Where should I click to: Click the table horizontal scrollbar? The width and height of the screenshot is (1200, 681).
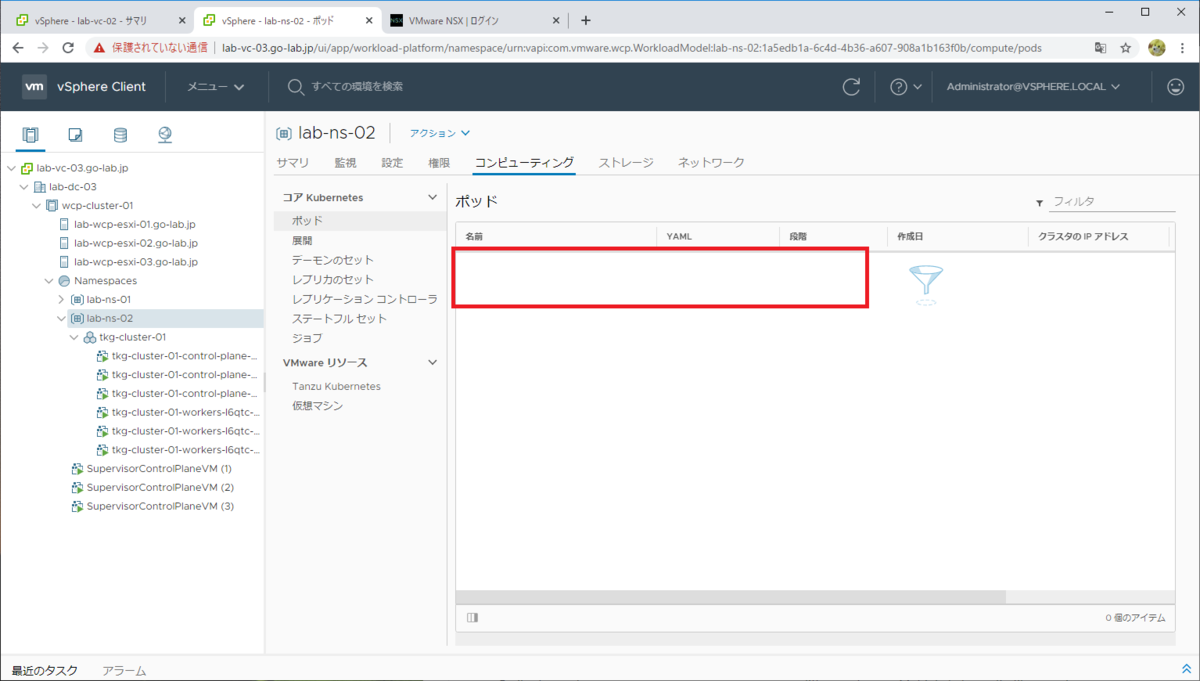point(731,597)
